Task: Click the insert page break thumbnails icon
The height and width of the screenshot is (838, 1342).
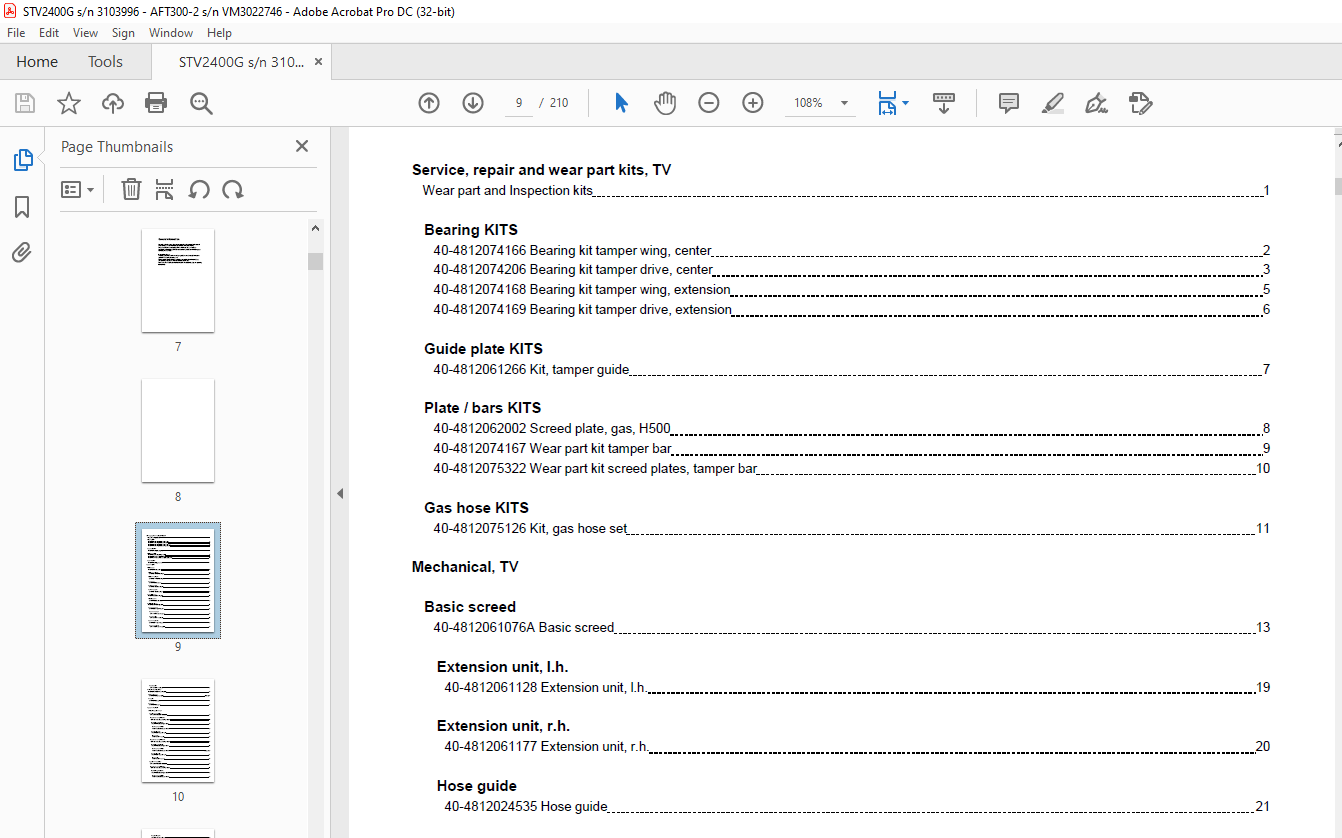Action: coord(165,189)
